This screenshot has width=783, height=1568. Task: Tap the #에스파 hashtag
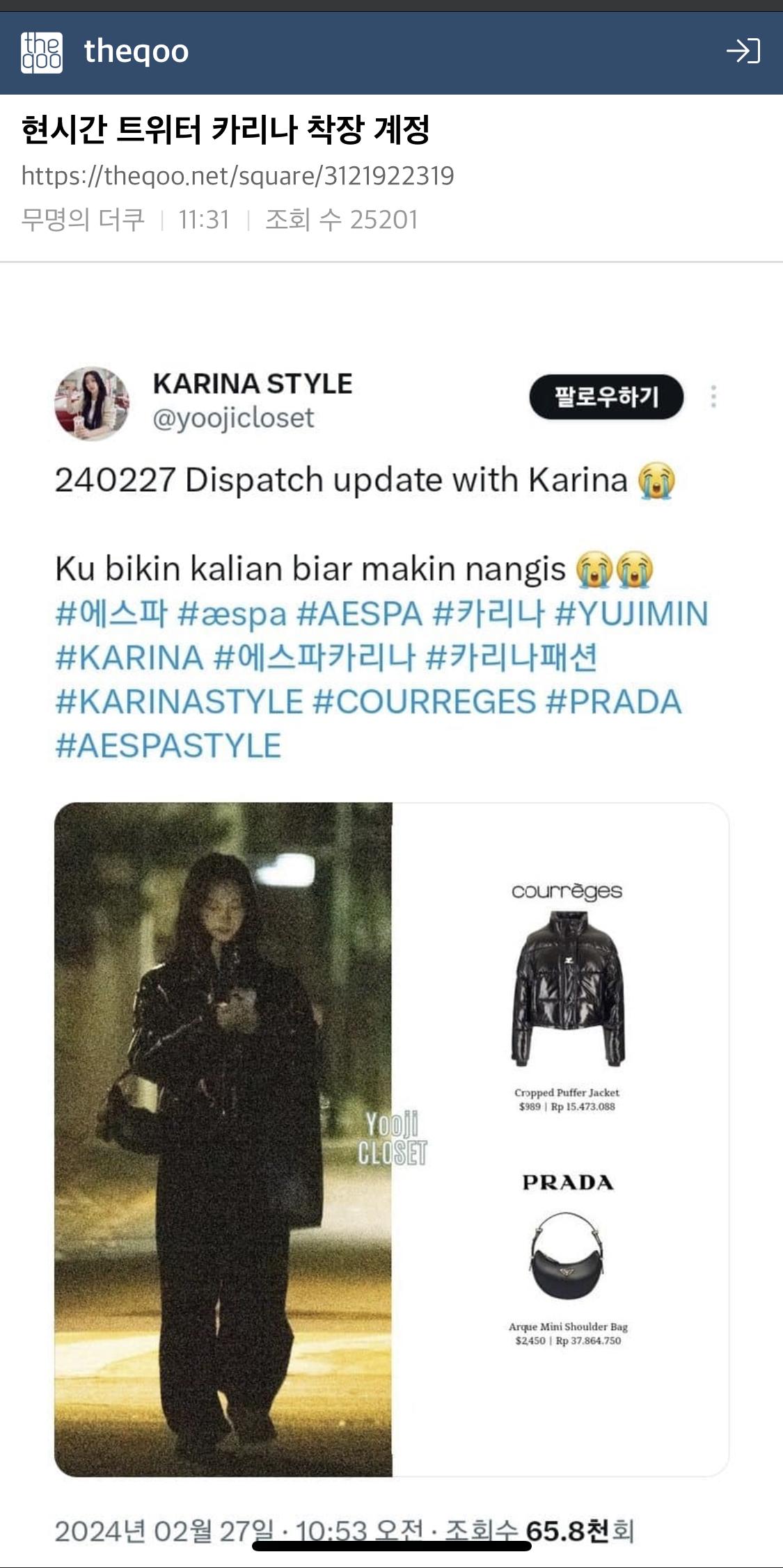111,614
